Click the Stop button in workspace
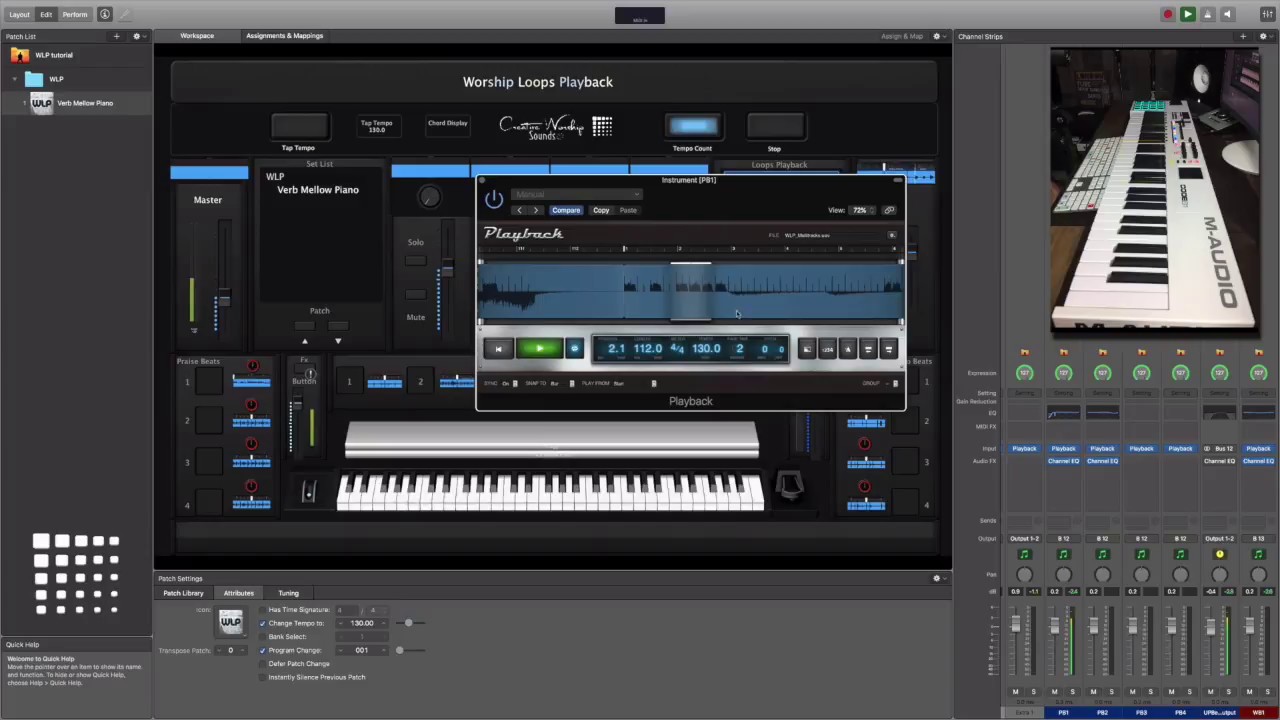The image size is (1280, 720). [x=775, y=126]
